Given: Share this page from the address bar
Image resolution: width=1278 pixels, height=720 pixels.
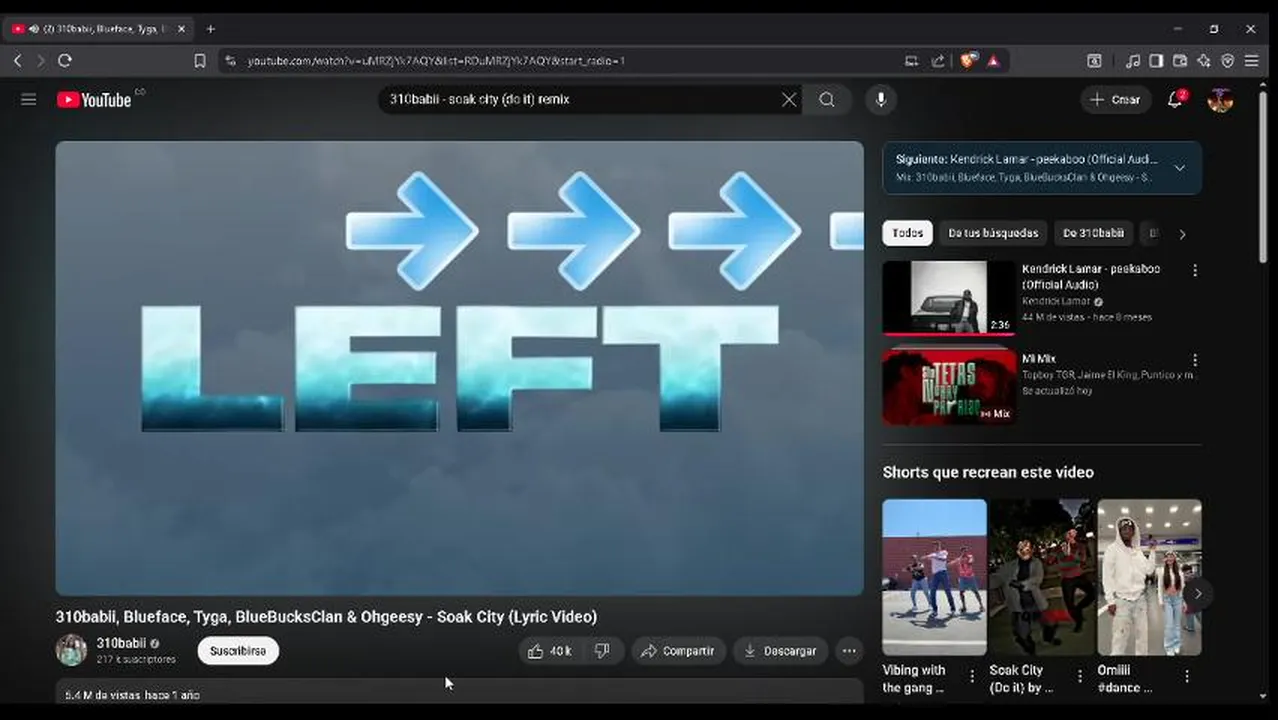Looking at the screenshot, I should point(938,61).
